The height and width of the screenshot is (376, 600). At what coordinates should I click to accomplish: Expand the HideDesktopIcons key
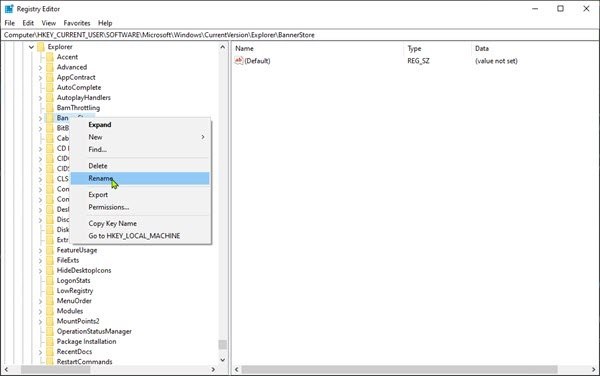tap(41, 271)
